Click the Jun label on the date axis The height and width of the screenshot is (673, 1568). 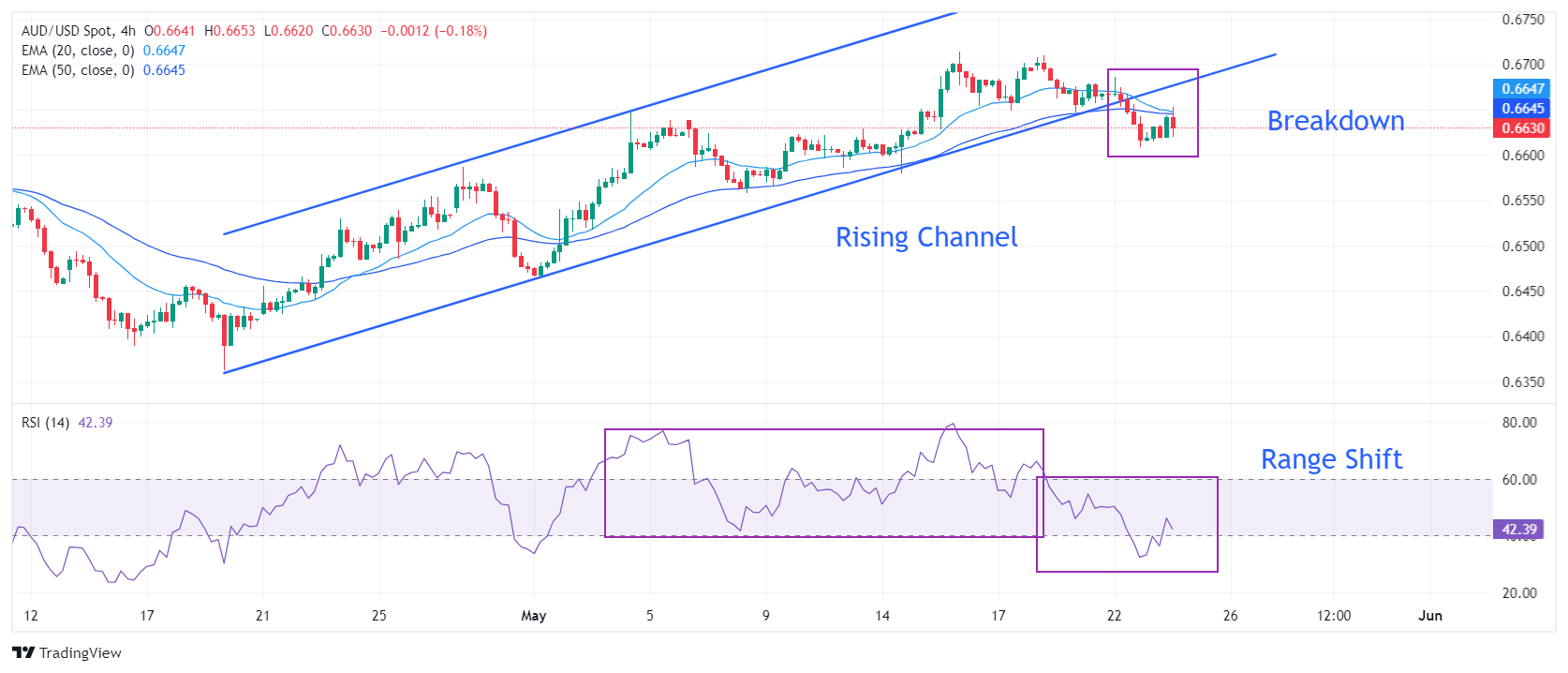point(1429,616)
